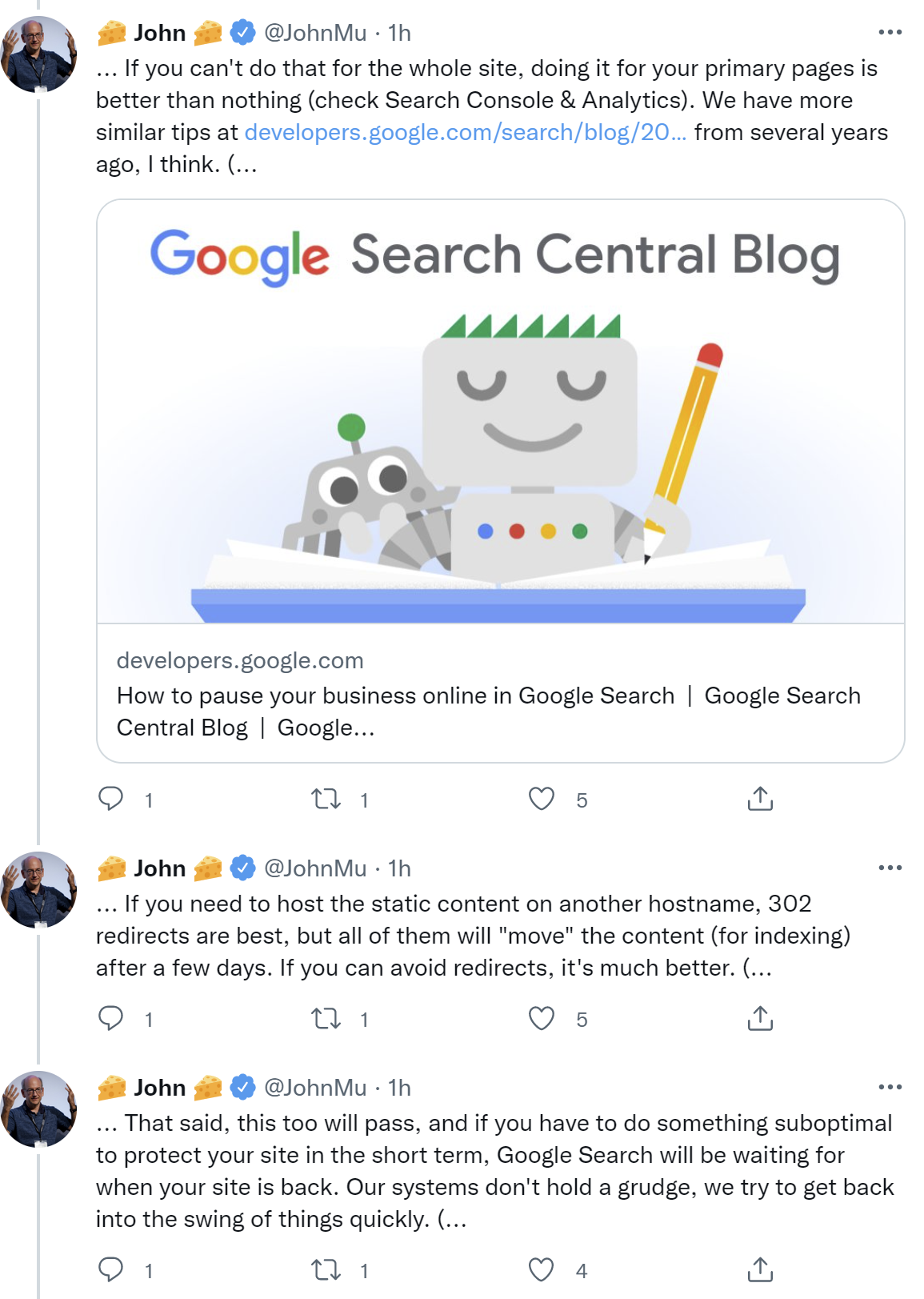Open @JohnMu's profile from the middle tweet
The width and height of the screenshot is (924, 1299).
pos(318,868)
